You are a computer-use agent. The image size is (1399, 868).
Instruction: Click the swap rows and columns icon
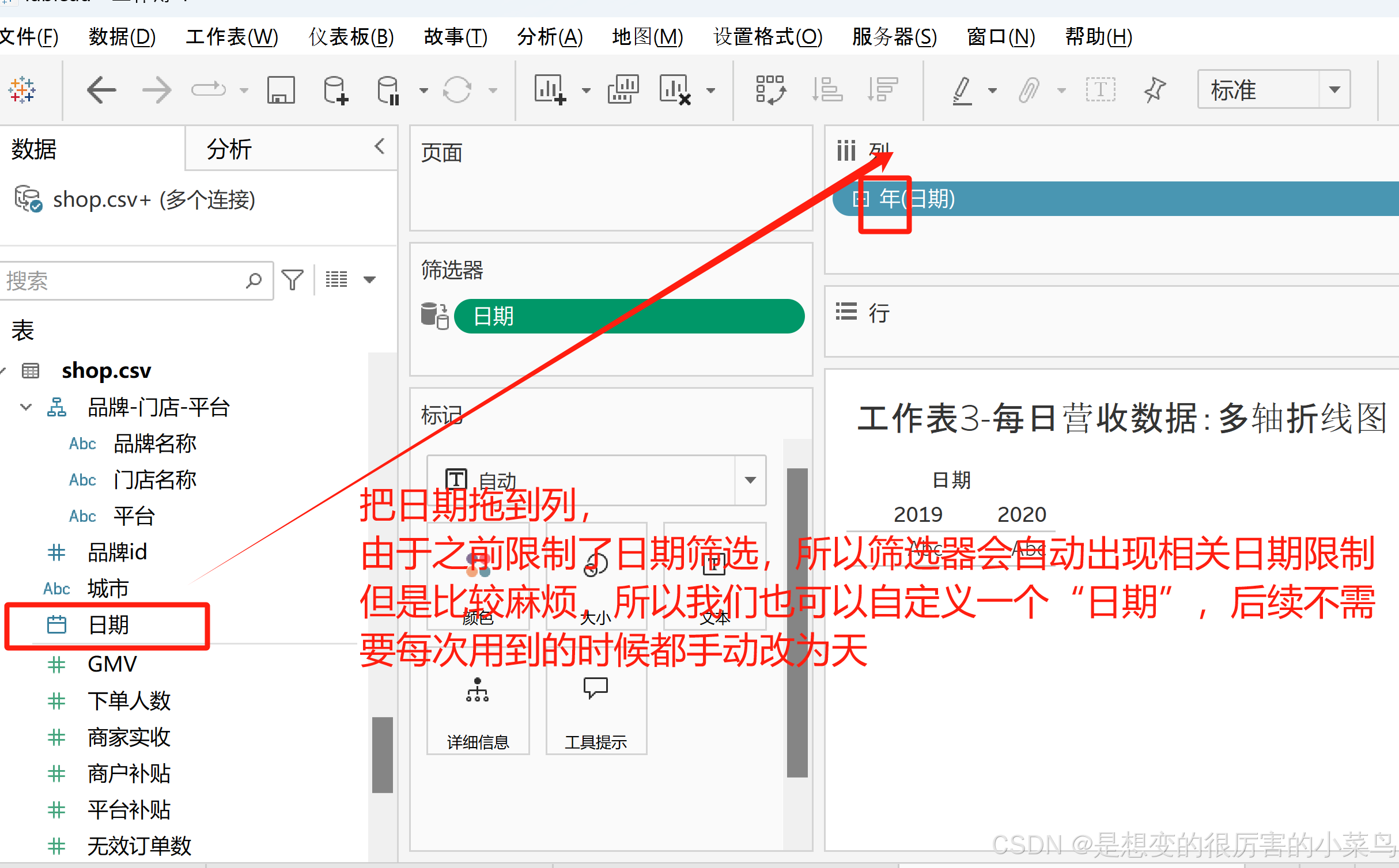pyautogui.click(x=770, y=90)
